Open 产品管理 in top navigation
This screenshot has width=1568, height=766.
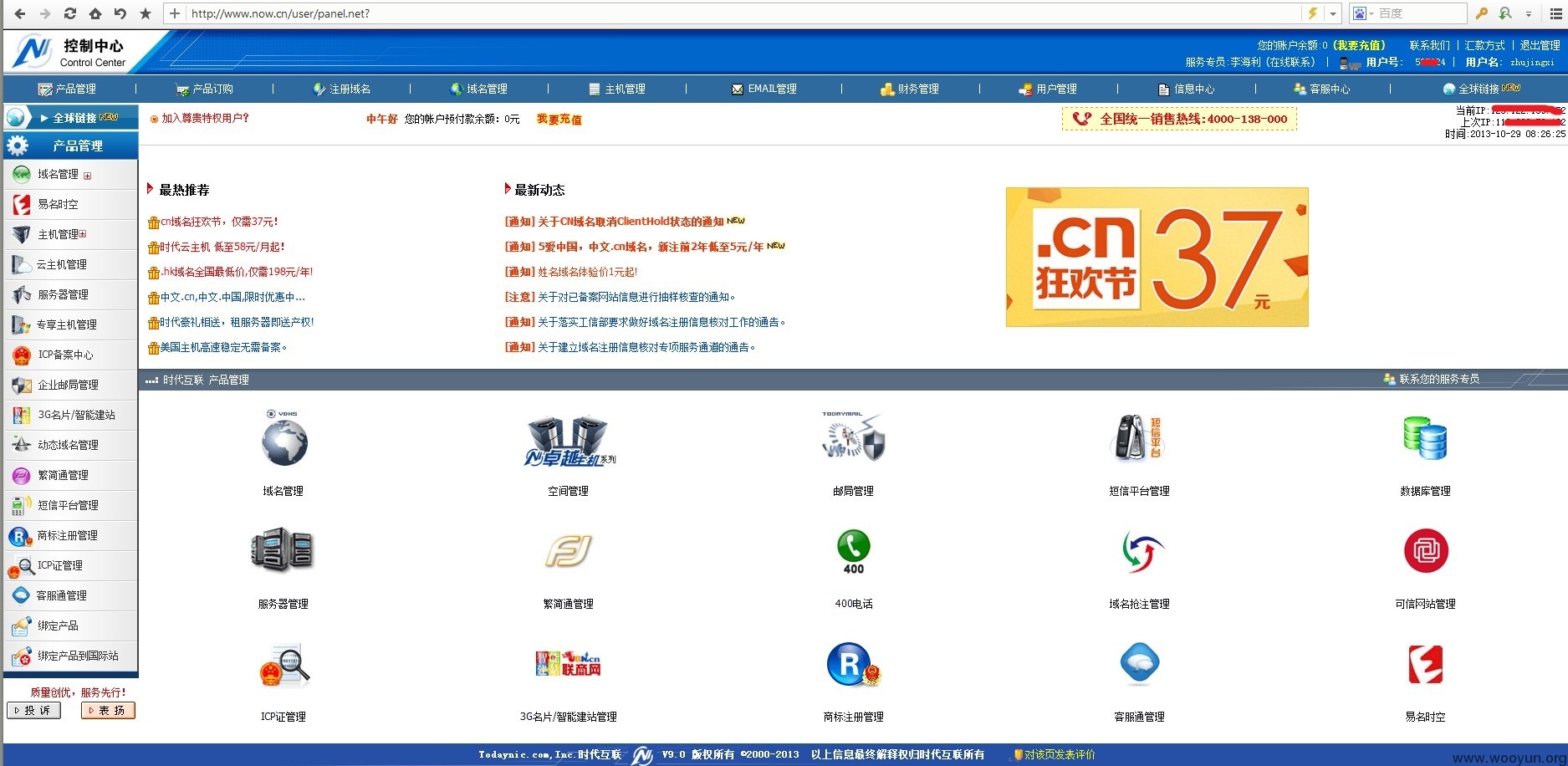coord(68,89)
